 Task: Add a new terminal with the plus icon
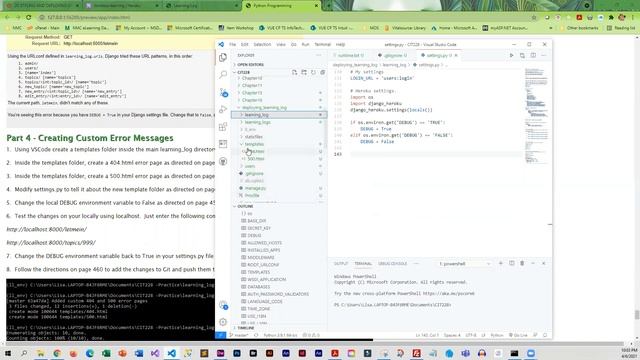click(501, 264)
